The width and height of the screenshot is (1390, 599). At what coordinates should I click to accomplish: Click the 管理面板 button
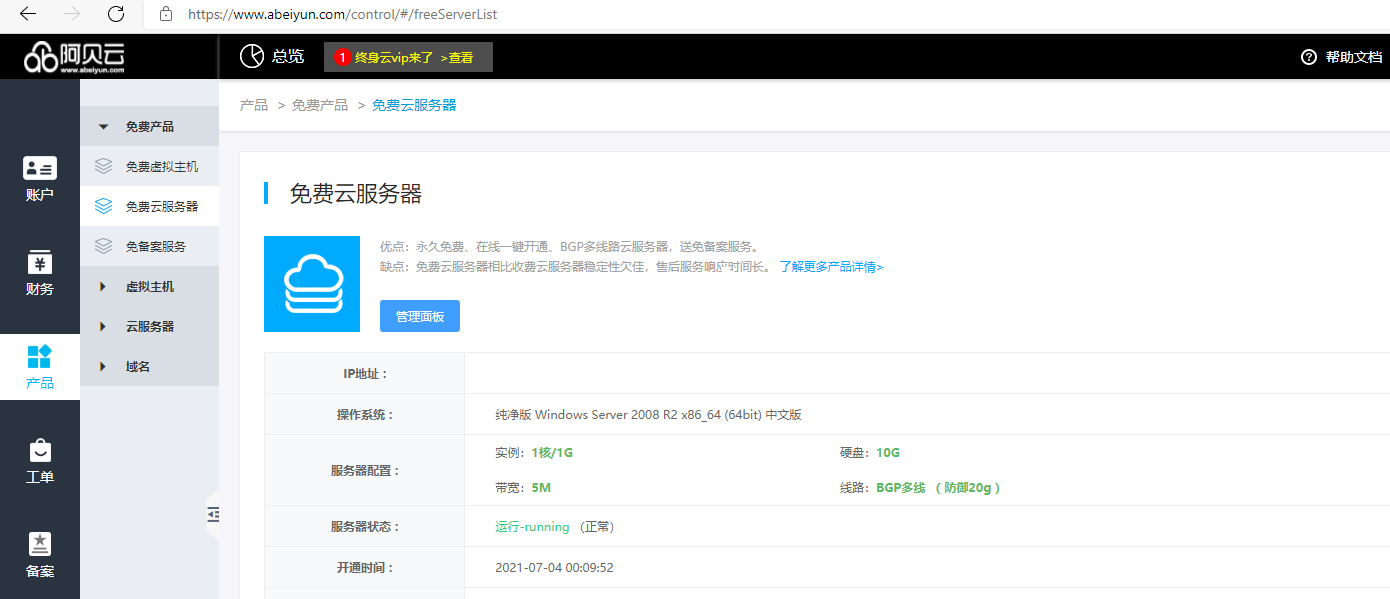420,316
